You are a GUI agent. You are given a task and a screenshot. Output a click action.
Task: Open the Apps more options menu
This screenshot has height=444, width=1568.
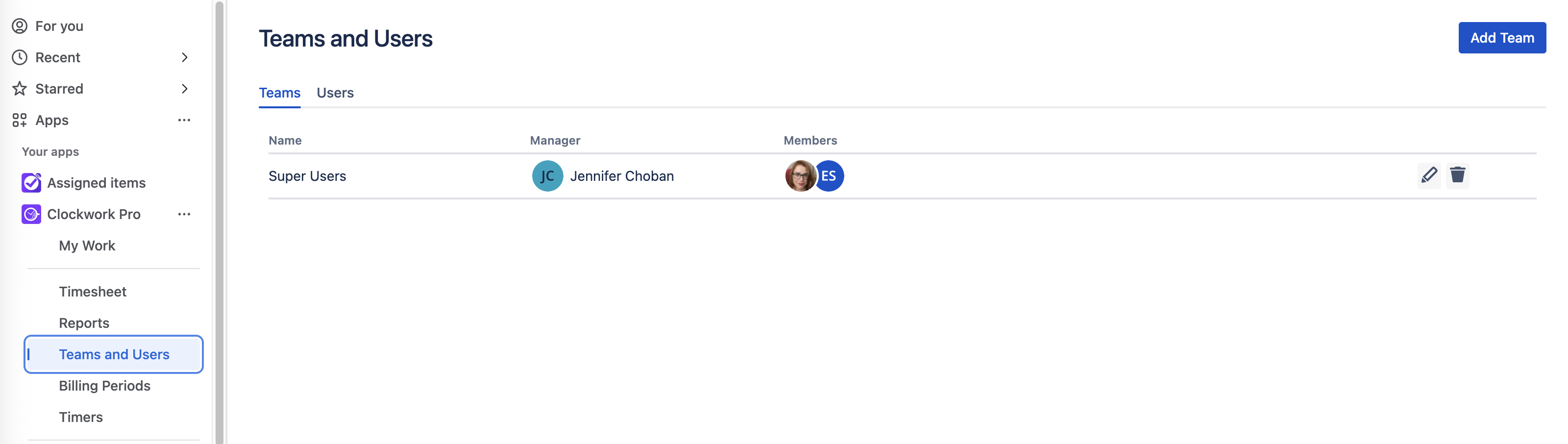(x=184, y=120)
